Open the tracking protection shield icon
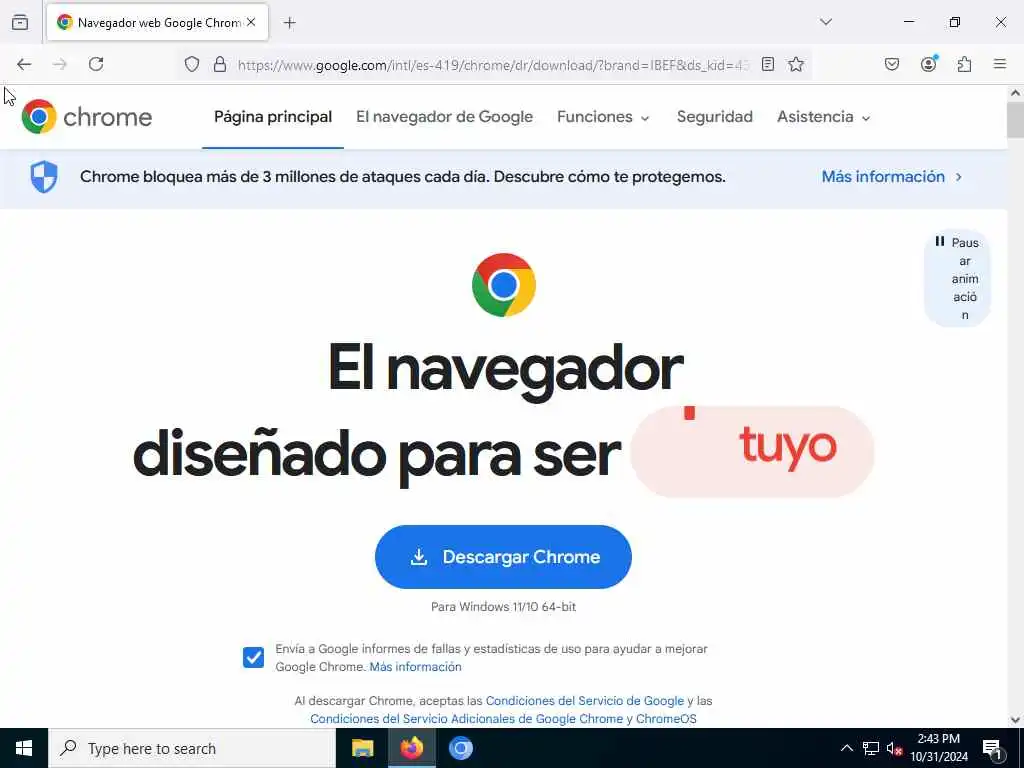 click(191, 64)
